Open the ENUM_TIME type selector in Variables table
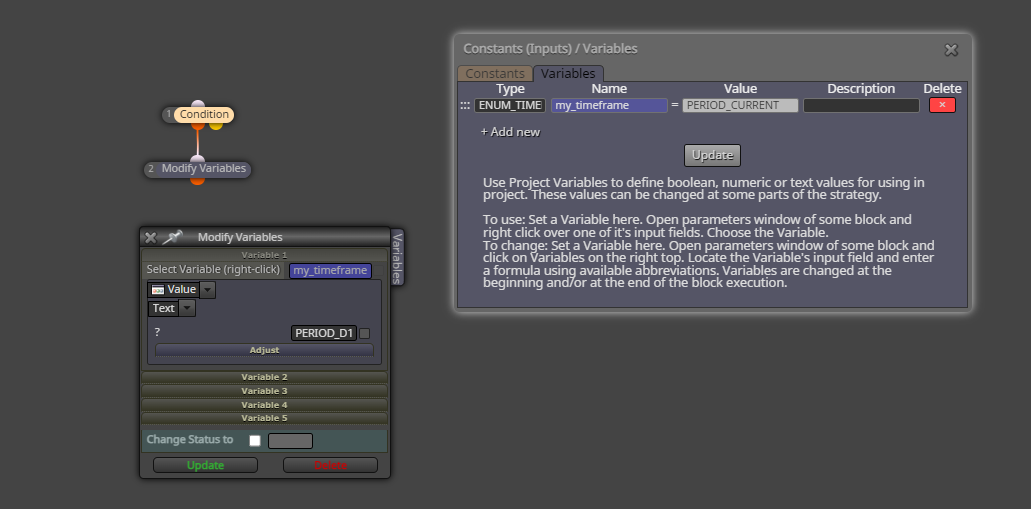 [x=510, y=105]
